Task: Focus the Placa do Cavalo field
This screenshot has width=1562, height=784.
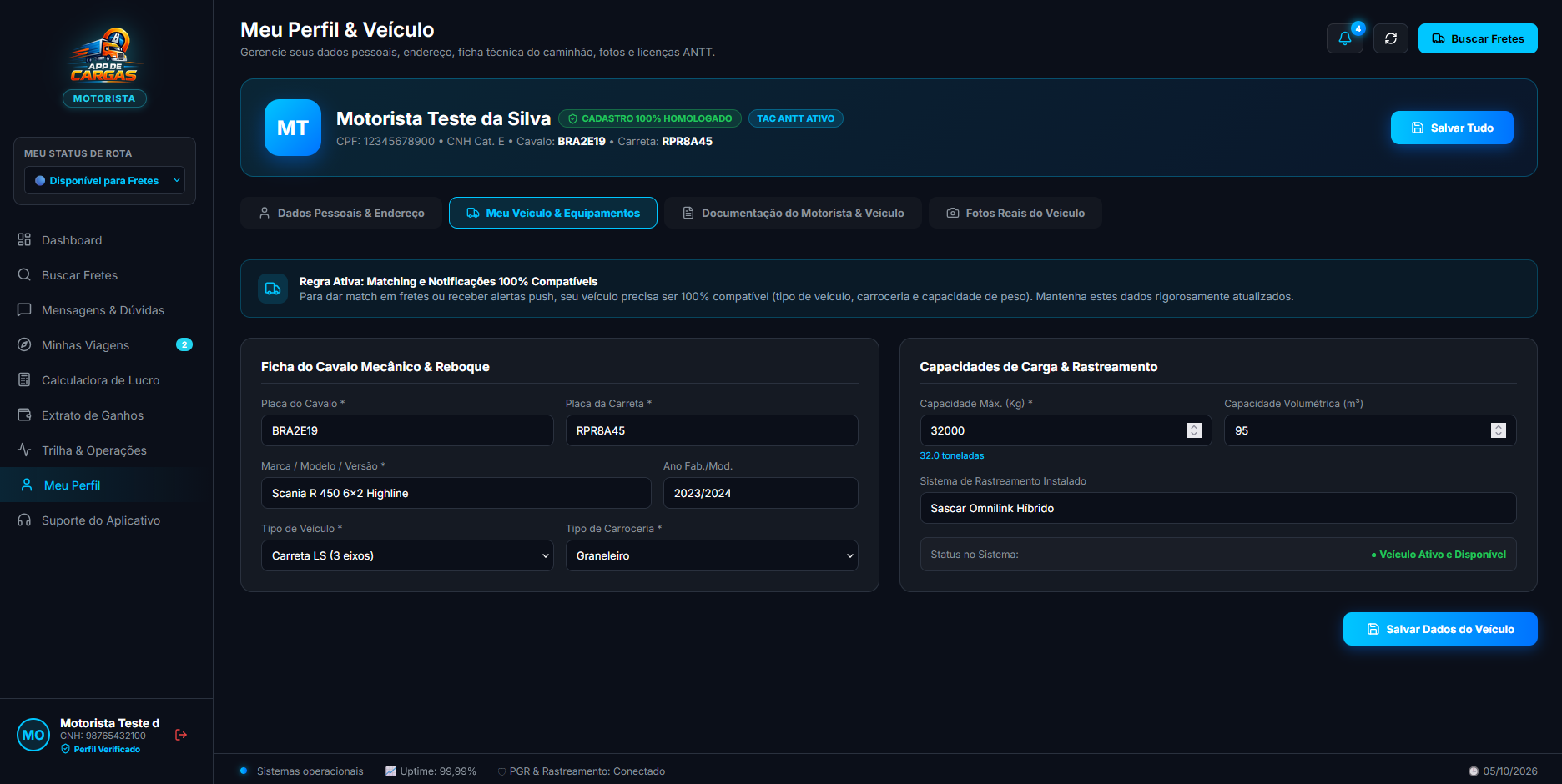Action: pos(407,430)
